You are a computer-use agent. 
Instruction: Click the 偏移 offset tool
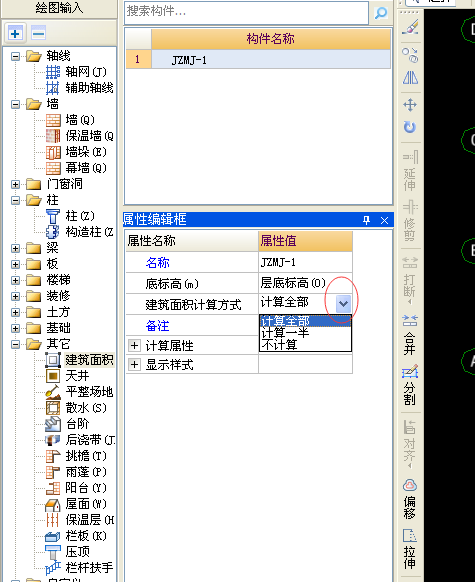[410, 499]
